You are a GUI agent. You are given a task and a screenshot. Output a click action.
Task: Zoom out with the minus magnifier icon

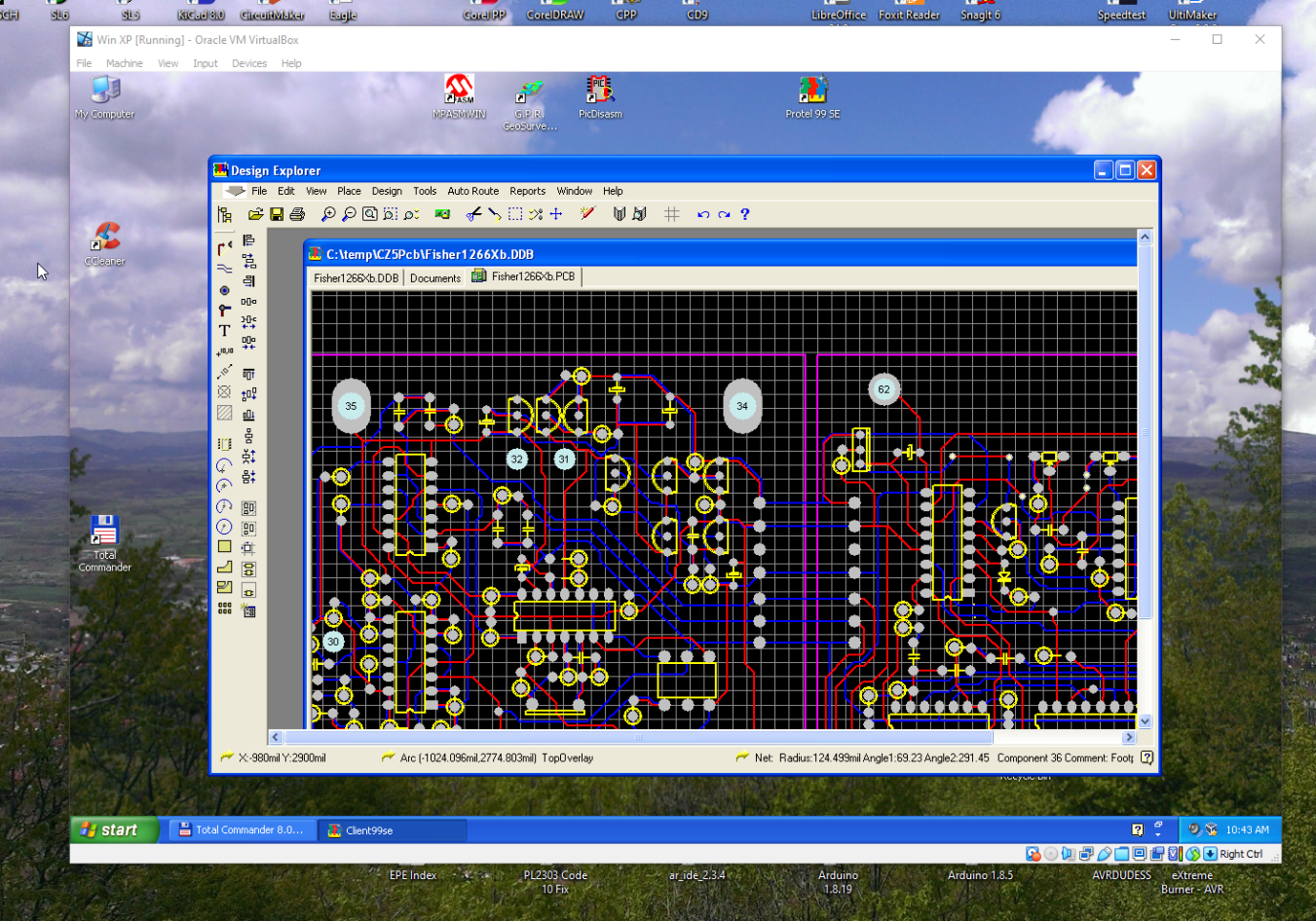tap(349, 214)
